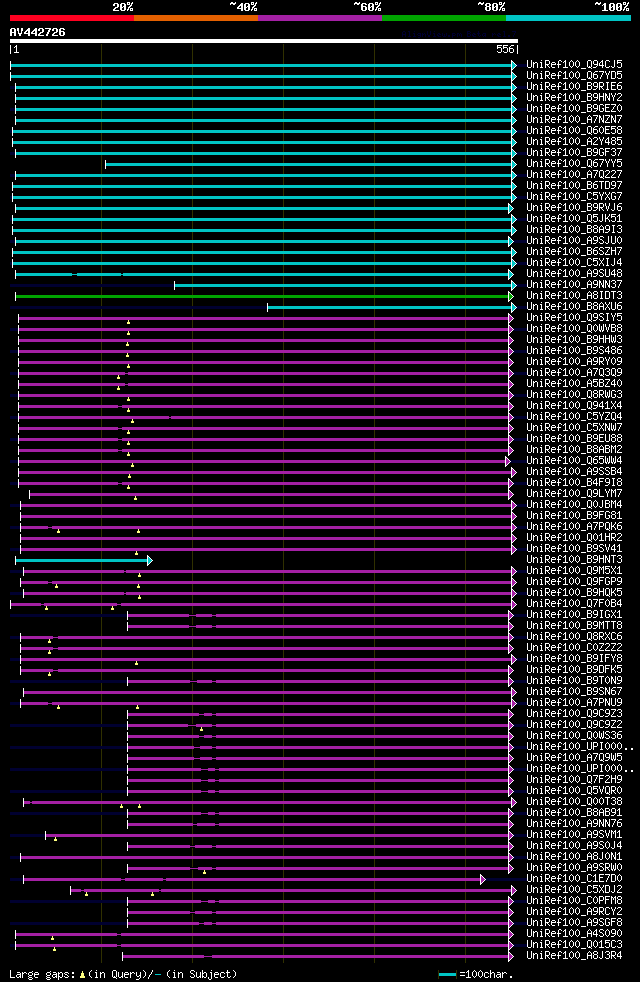640x982 pixels.
Task: Select label UniRef100_B9HHW3
Action: [574, 339]
